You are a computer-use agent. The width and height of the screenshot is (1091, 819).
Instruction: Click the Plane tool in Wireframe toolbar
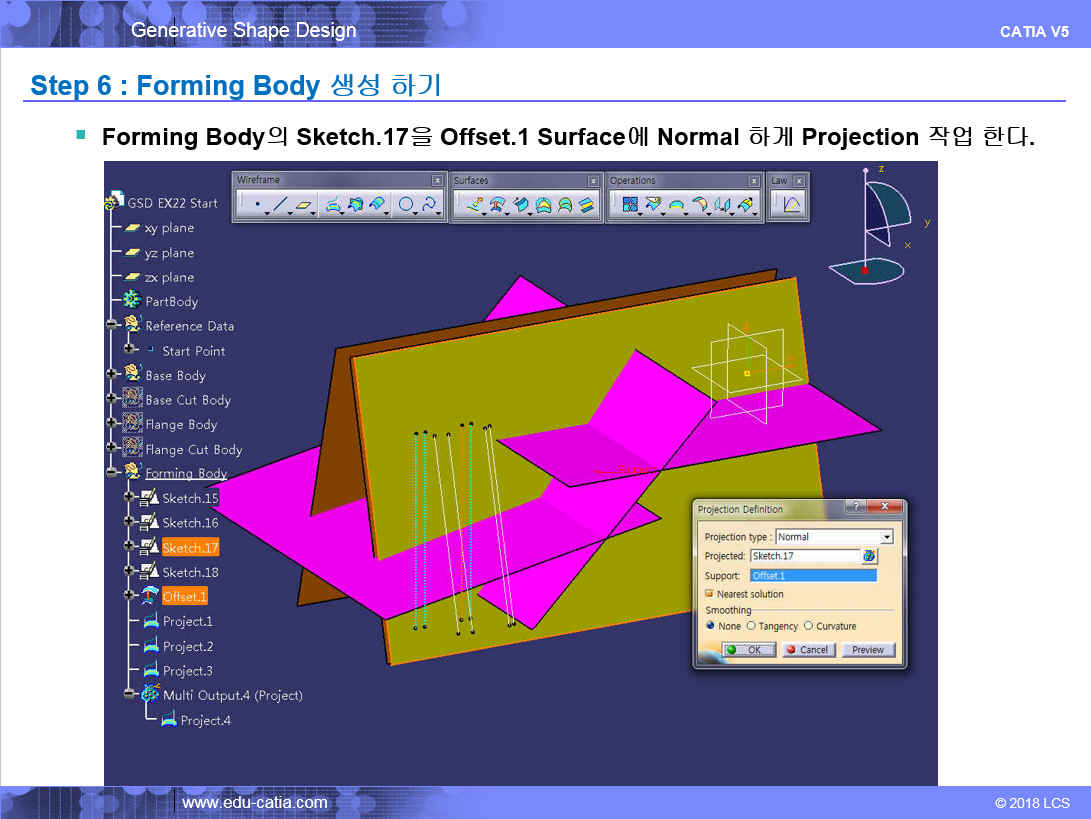303,205
